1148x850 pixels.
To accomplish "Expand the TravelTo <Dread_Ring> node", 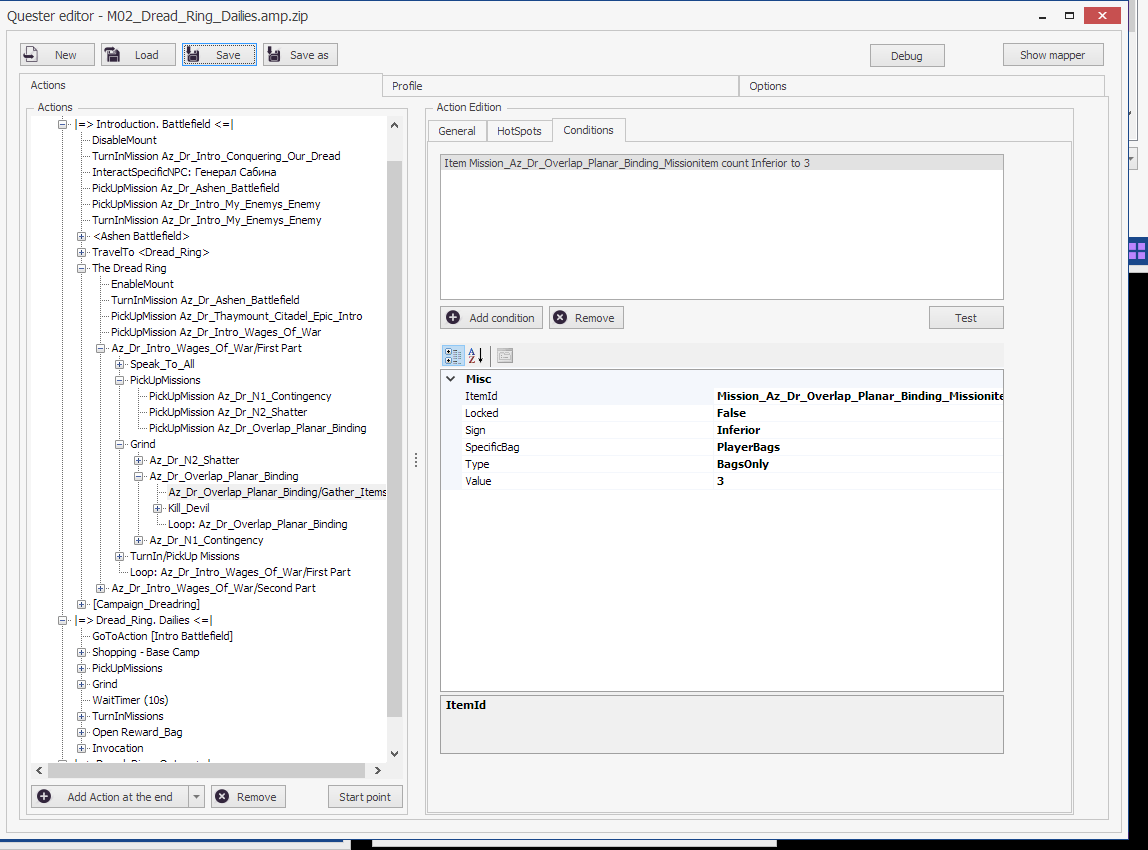I will pos(82,253).
